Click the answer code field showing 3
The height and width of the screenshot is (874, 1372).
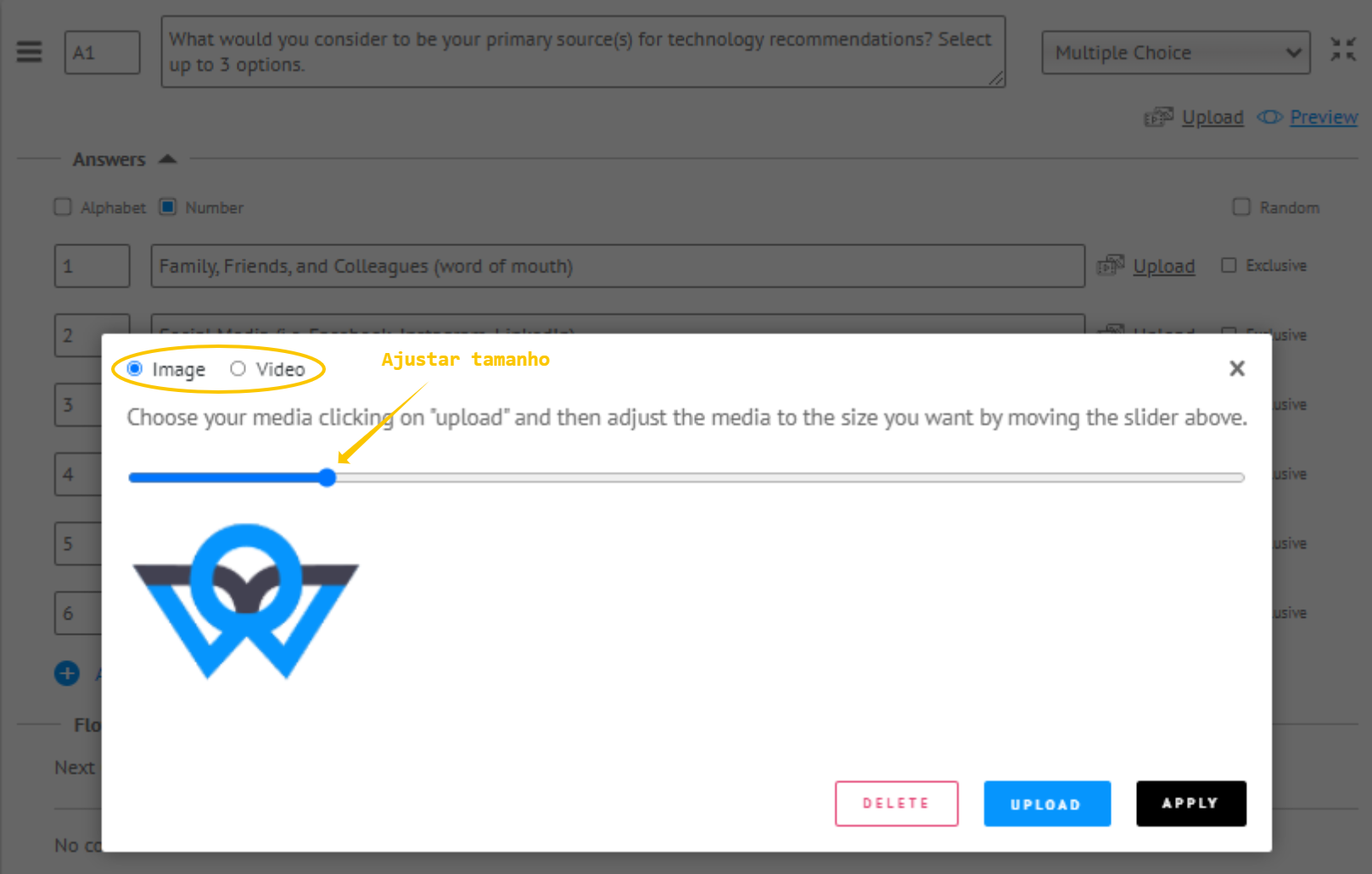point(77,405)
